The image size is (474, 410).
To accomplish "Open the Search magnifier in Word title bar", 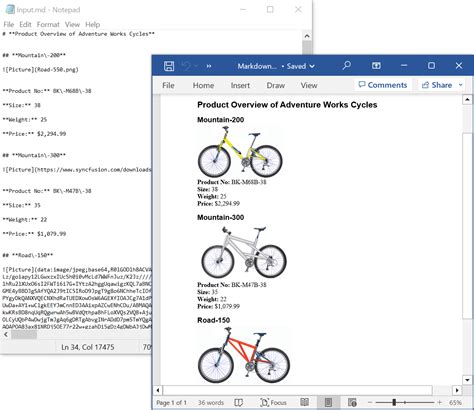I will (347, 65).
